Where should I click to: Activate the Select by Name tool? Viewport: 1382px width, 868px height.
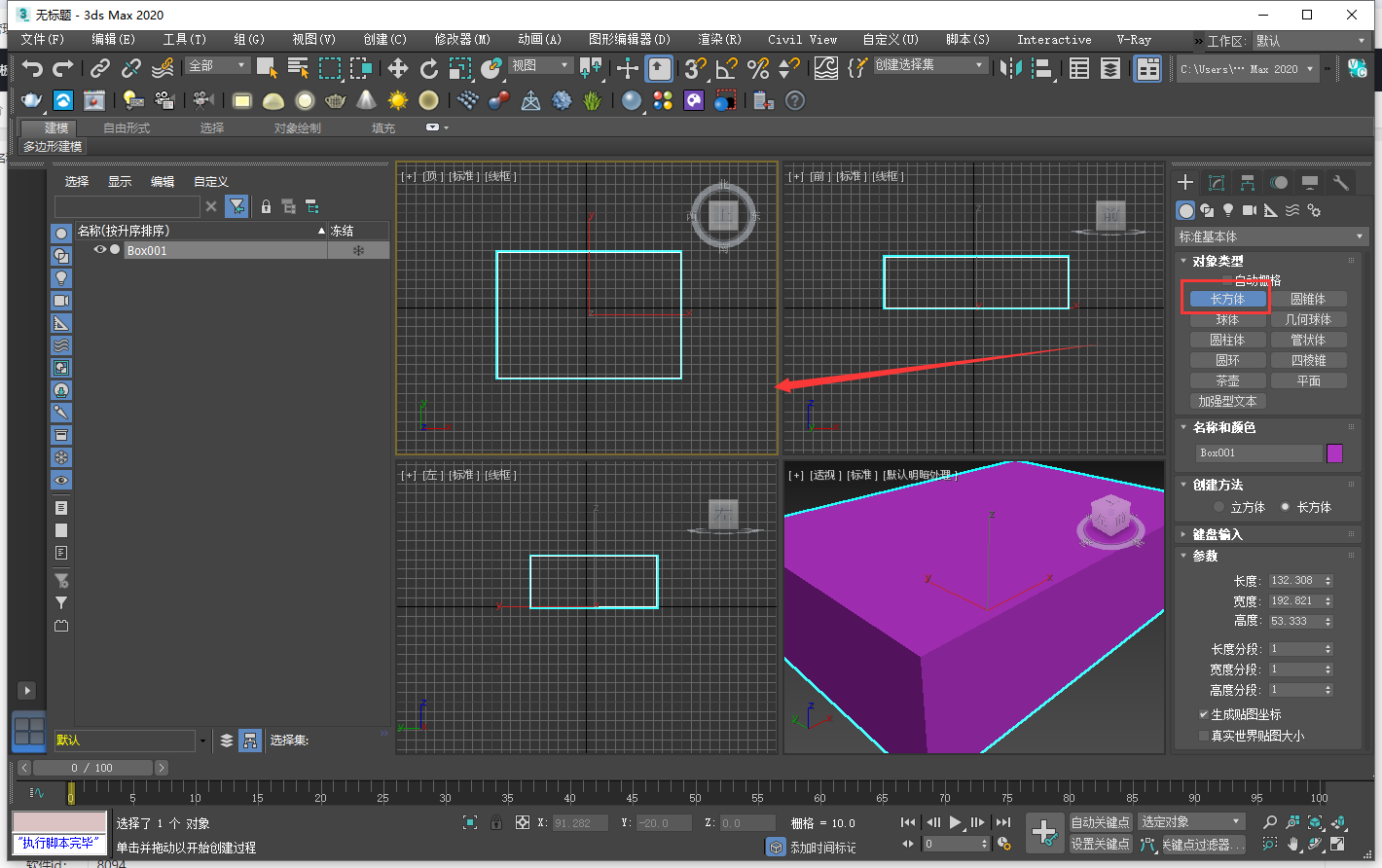tap(298, 68)
